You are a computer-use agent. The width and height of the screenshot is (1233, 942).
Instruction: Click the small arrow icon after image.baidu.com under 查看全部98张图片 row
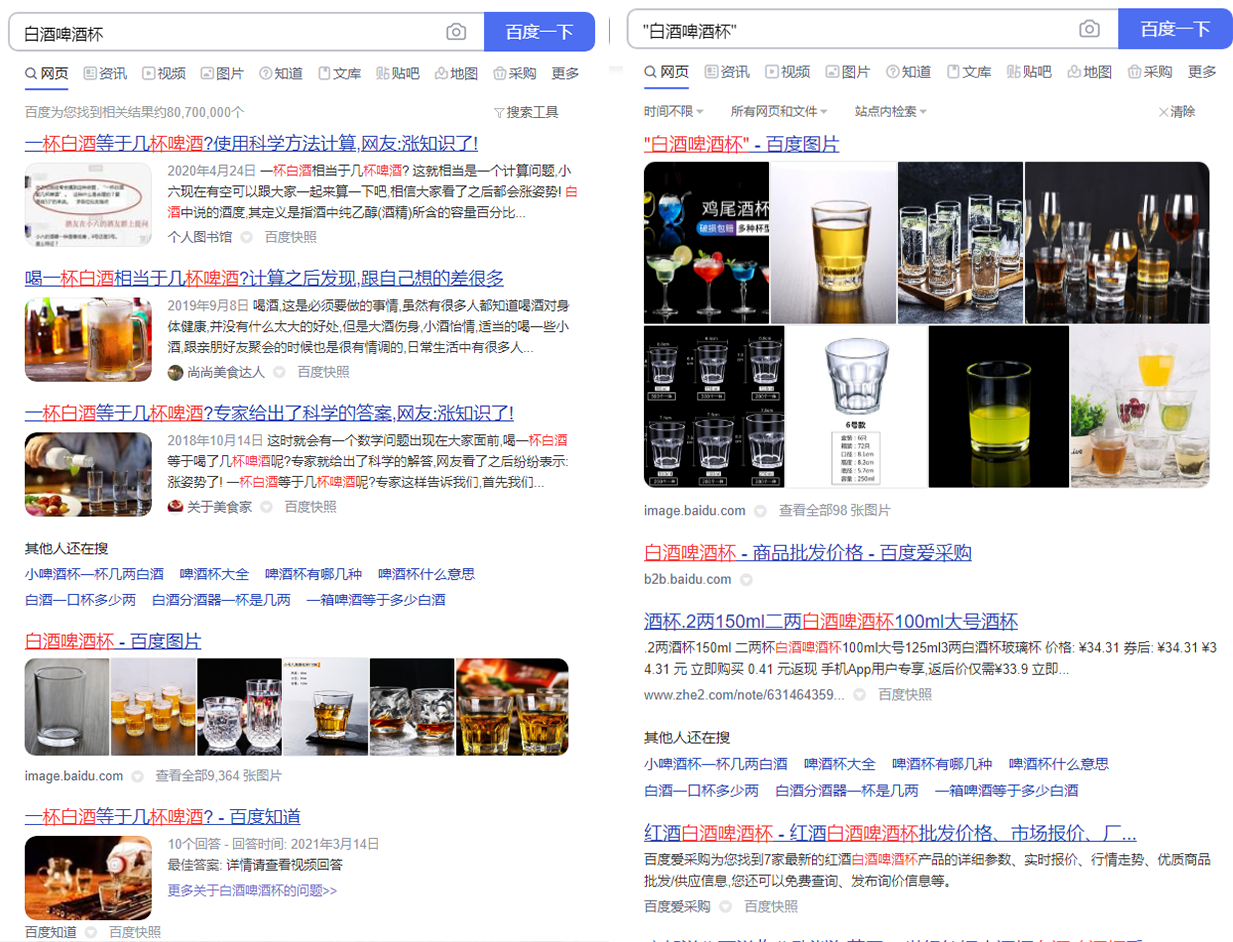click(x=760, y=511)
